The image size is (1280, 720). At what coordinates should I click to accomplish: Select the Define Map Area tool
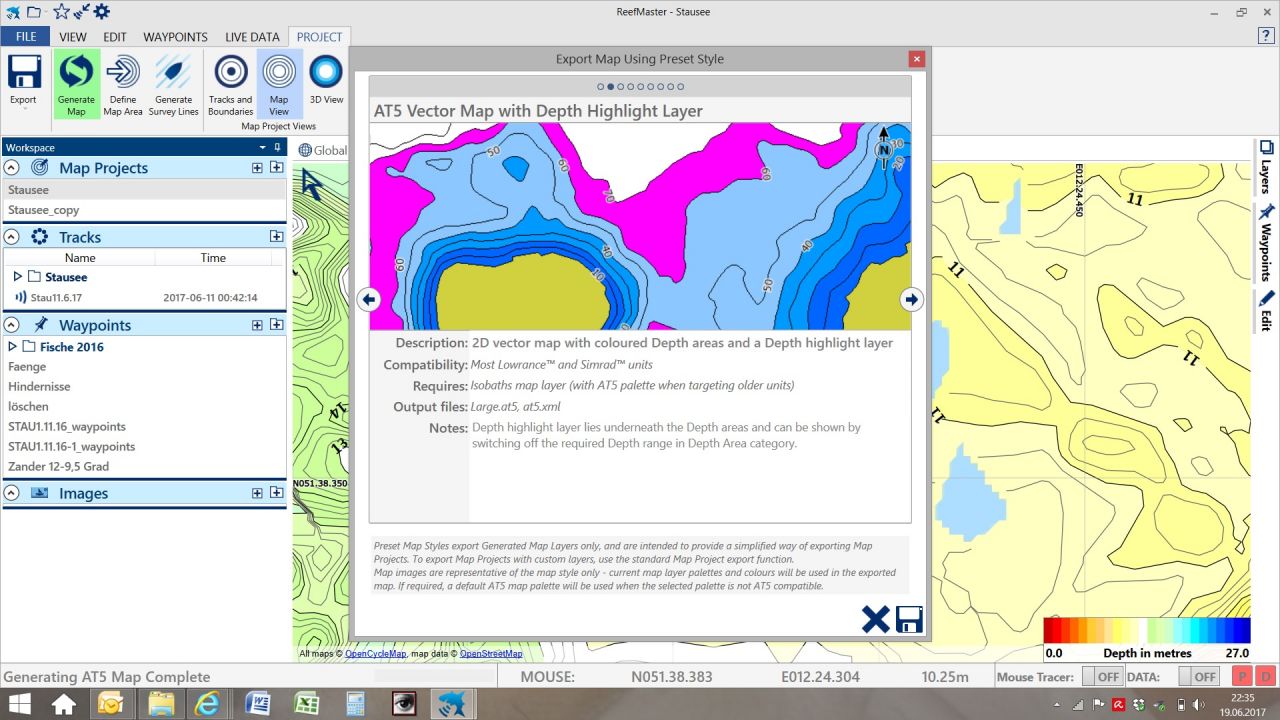click(x=123, y=84)
